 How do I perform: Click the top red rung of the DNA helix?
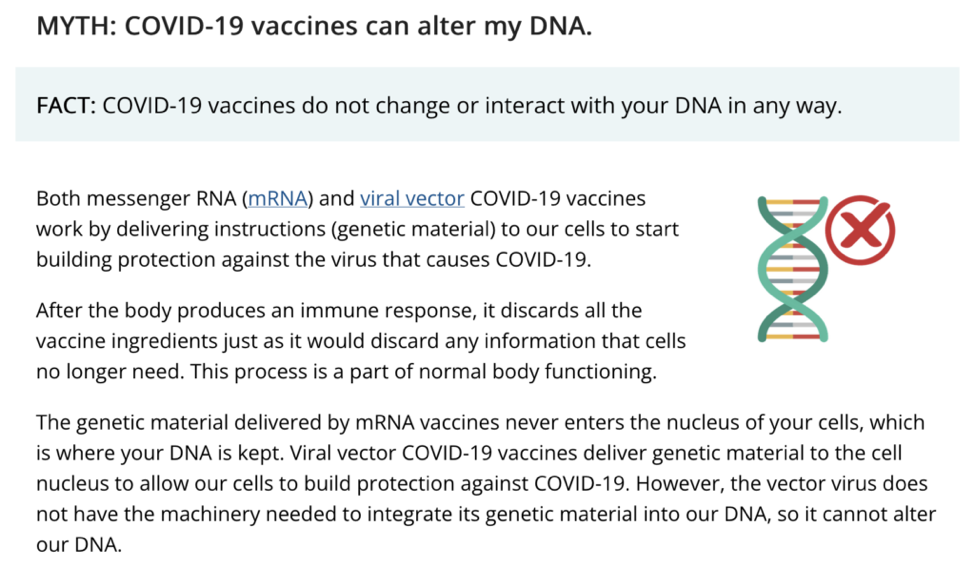point(806,202)
